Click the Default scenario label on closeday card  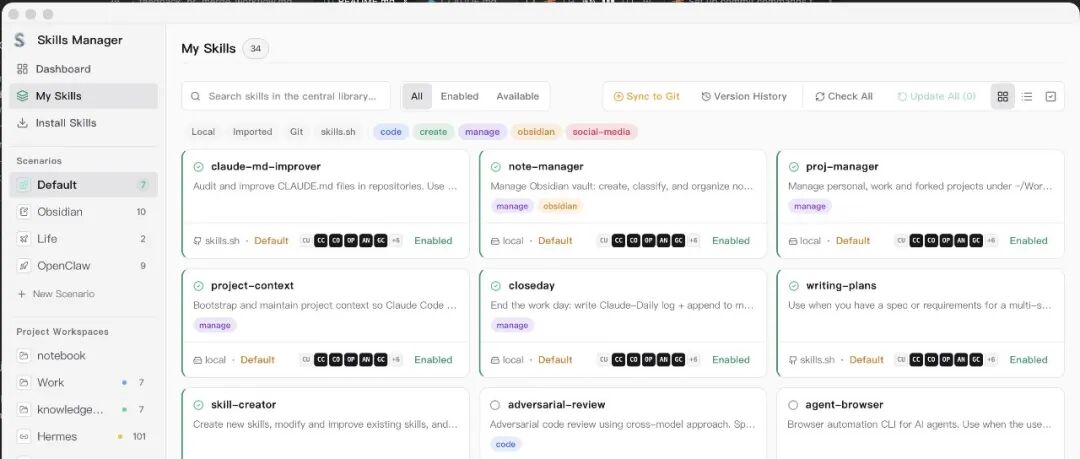click(x=555, y=360)
